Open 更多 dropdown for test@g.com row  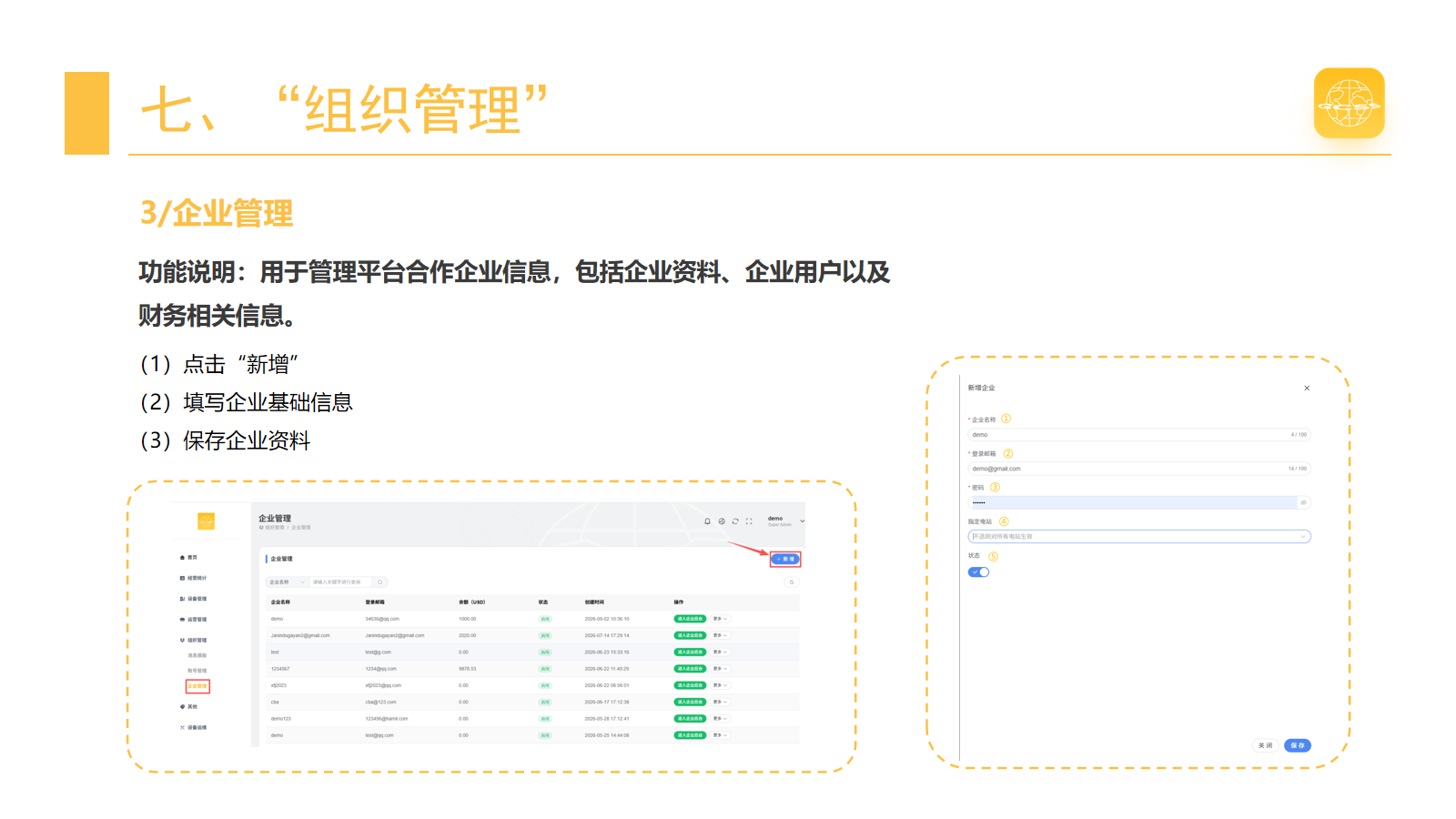[x=720, y=652]
